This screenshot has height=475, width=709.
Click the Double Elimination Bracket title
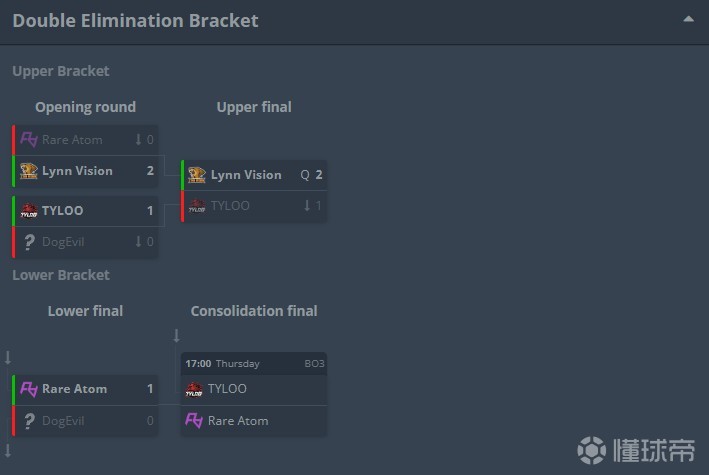tap(135, 20)
